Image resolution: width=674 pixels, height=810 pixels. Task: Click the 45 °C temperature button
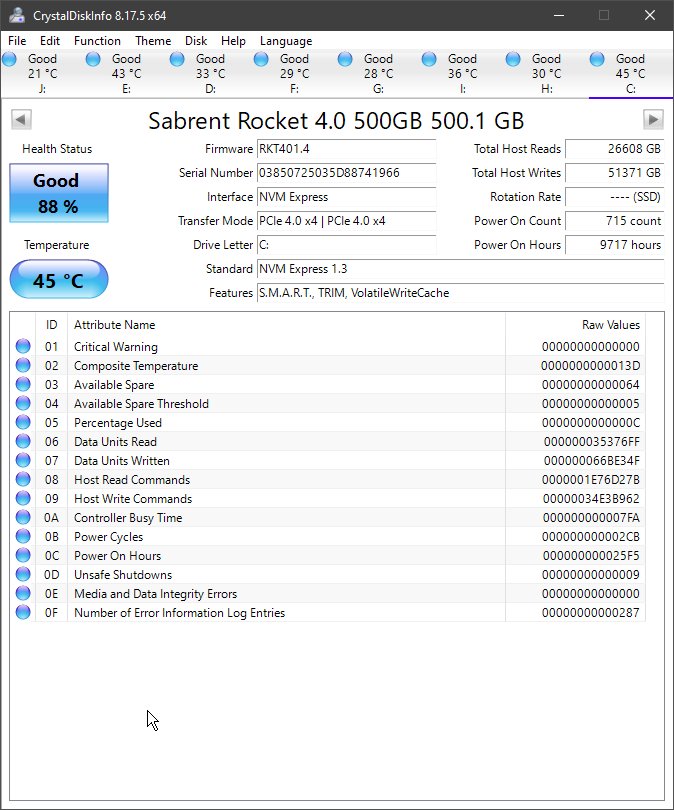tap(59, 279)
